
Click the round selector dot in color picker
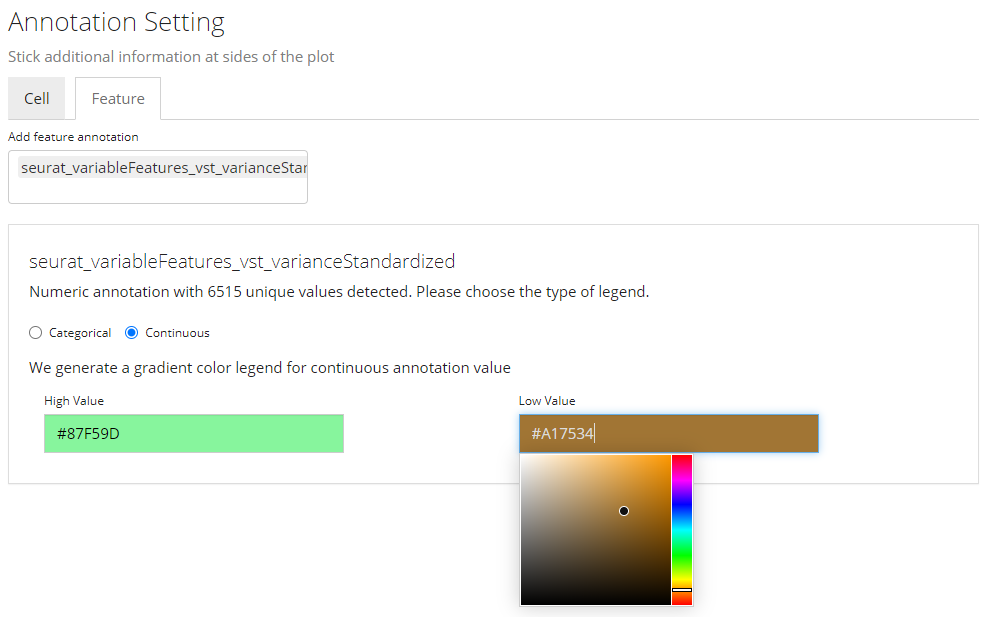pyautogui.click(x=624, y=511)
